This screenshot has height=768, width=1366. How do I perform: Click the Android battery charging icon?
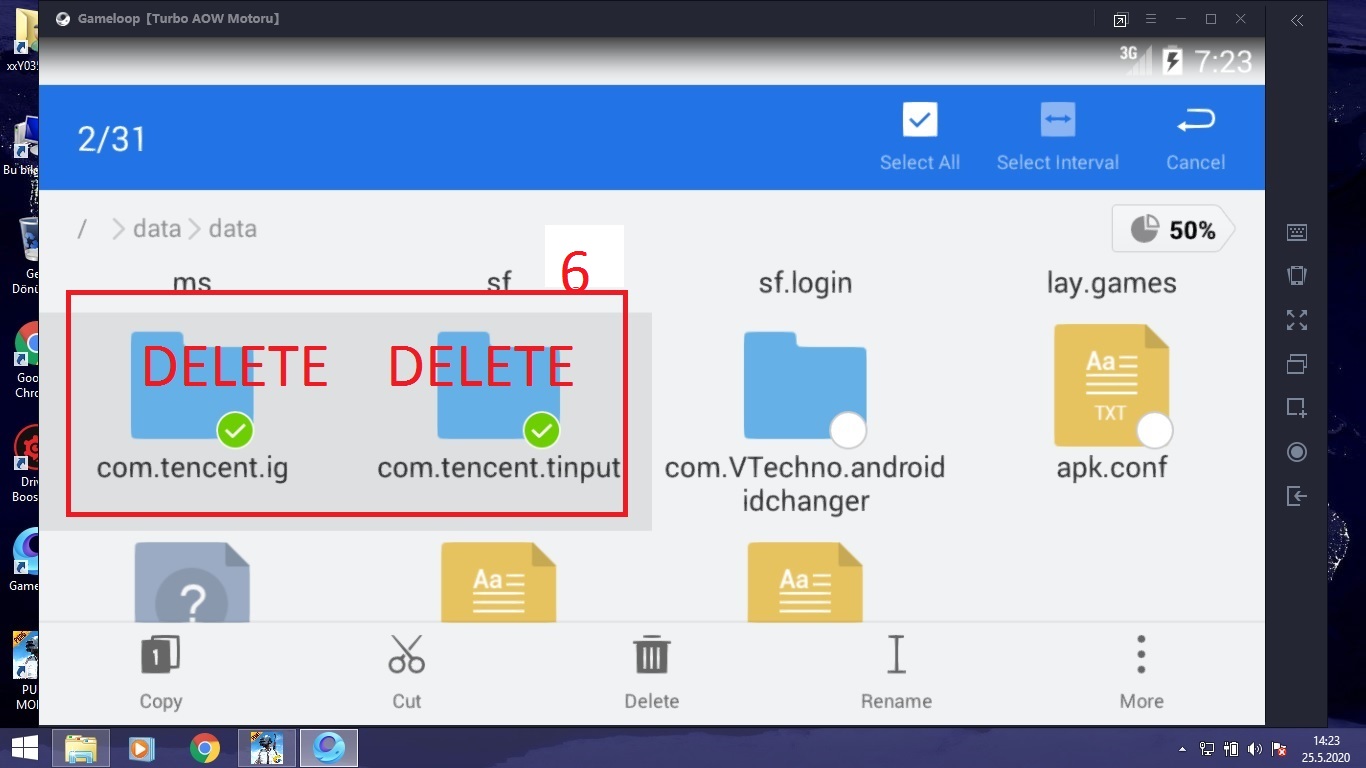[x=1172, y=61]
